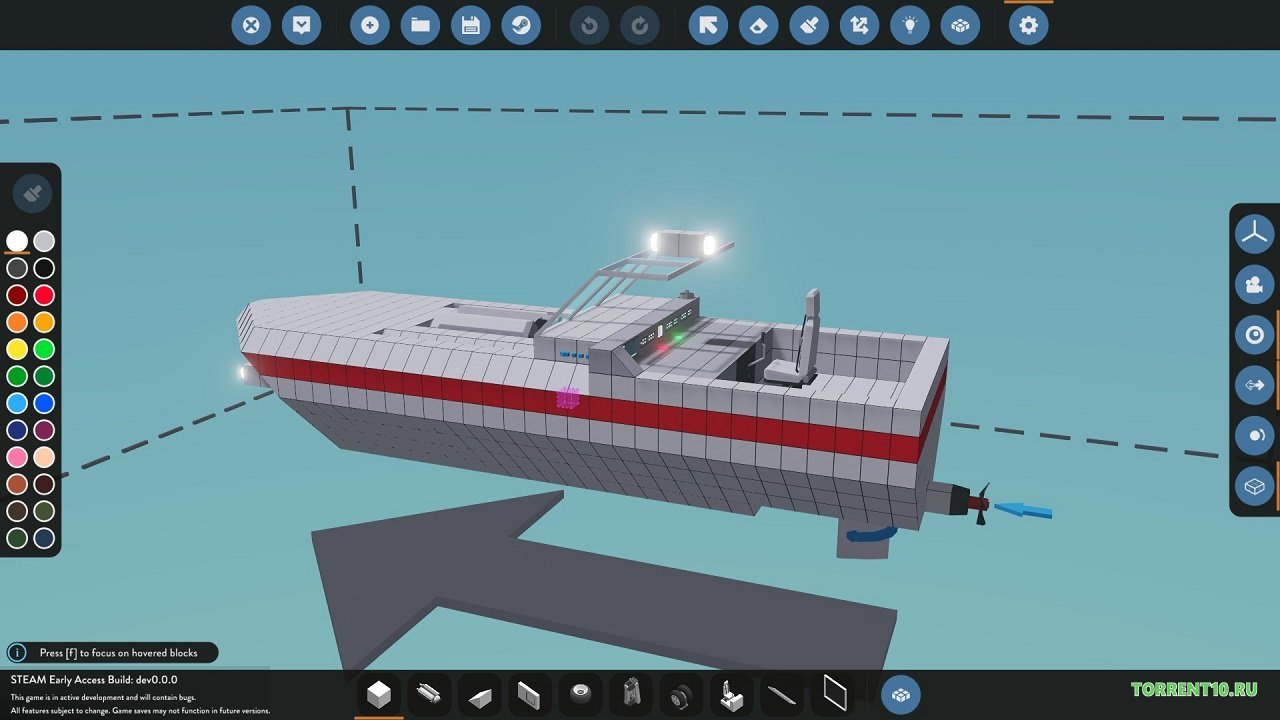This screenshot has height=720, width=1280.
Task: Open the load folder dialog
Action: (x=419, y=26)
